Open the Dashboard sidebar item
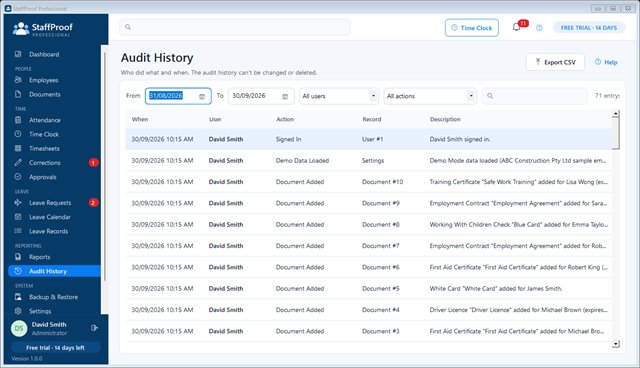 click(x=44, y=54)
